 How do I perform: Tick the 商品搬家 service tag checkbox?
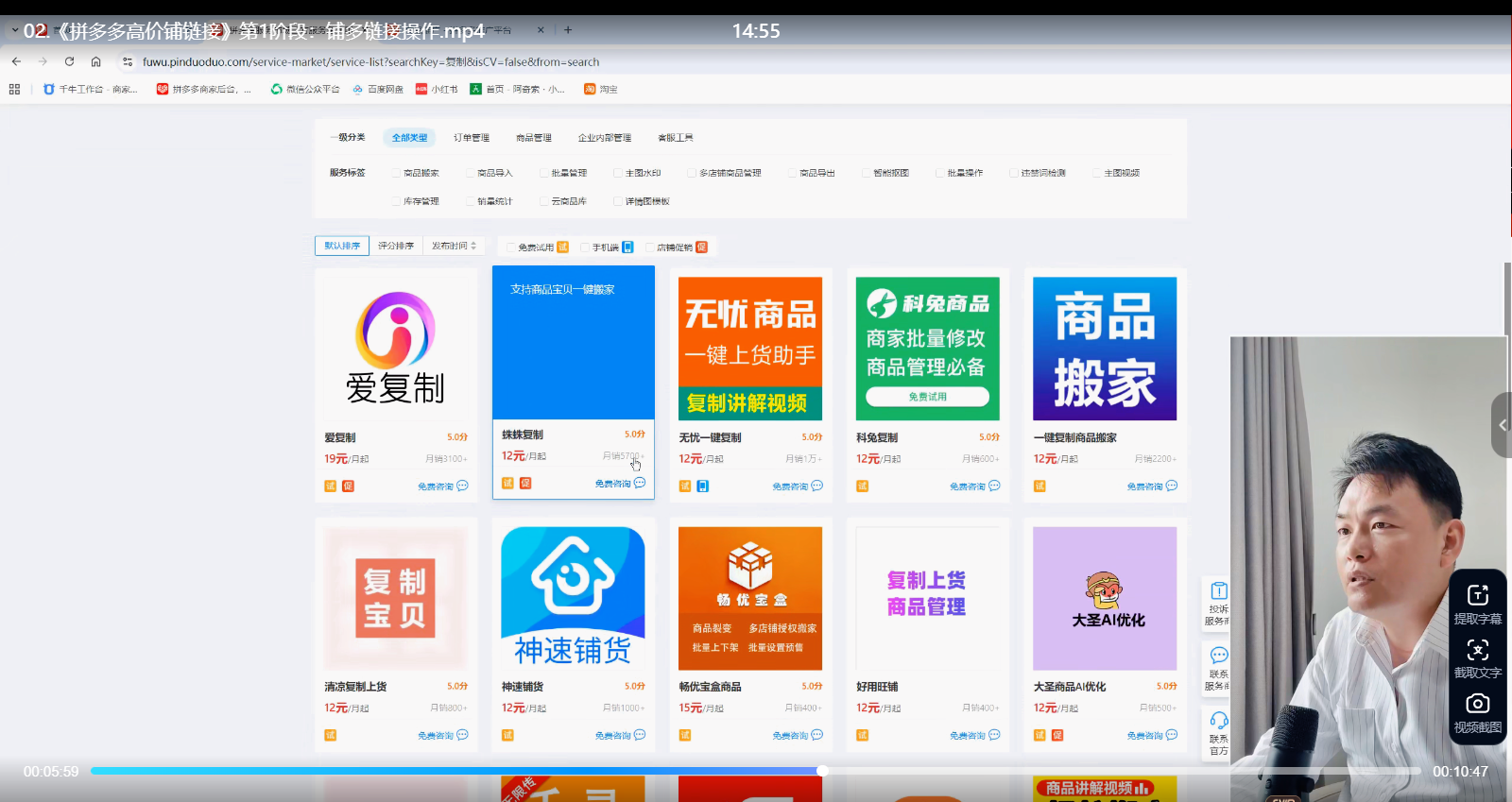[x=397, y=173]
